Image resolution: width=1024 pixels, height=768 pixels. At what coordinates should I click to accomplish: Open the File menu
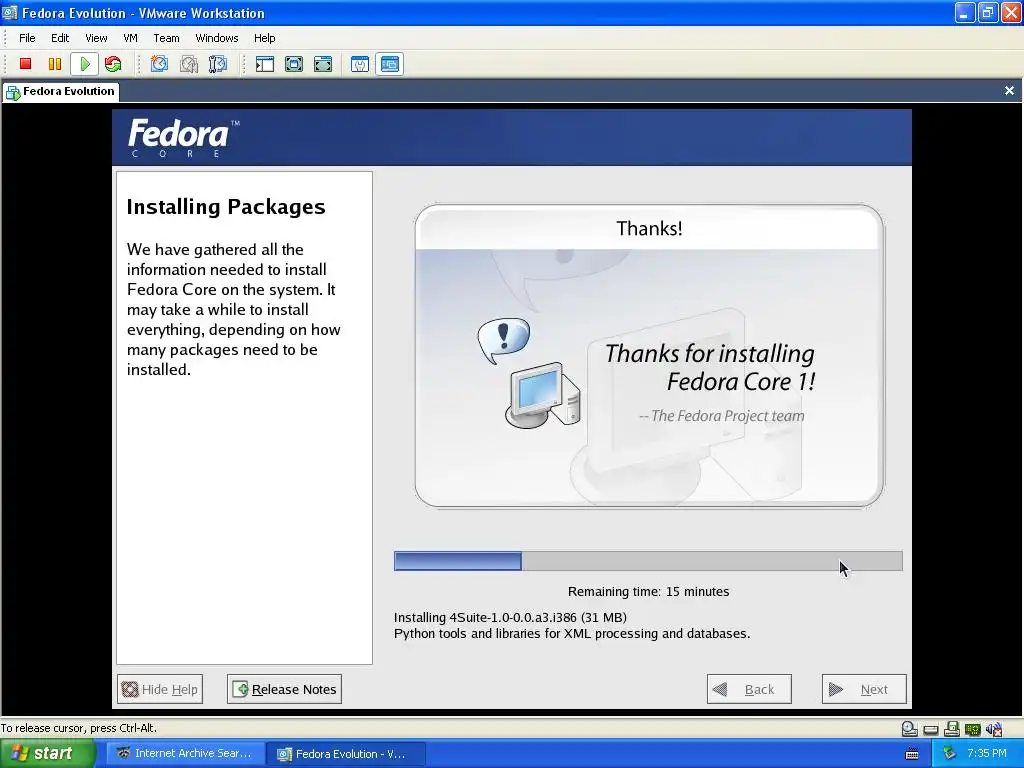click(x=27, y=38)
